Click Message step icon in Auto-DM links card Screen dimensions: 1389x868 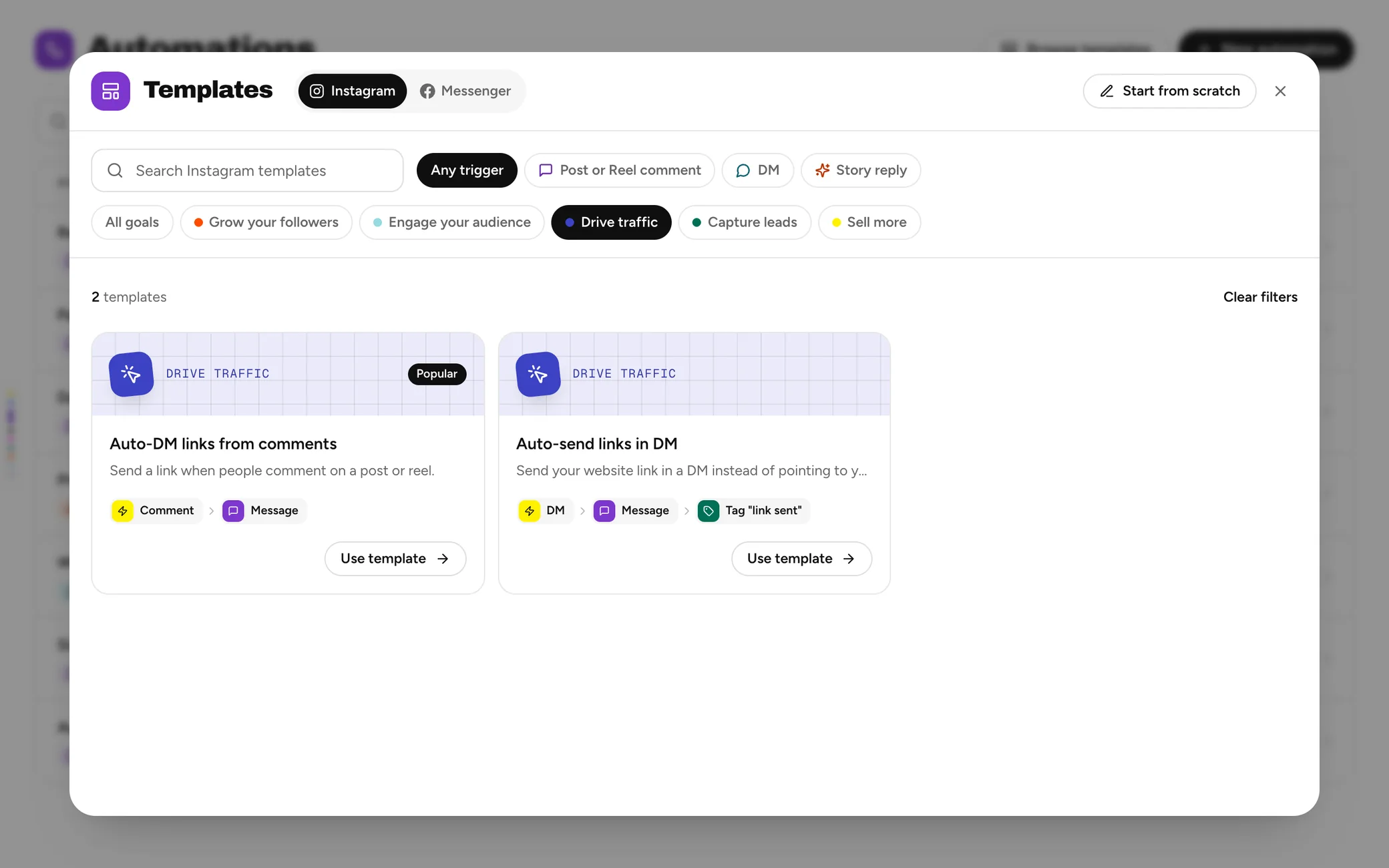(x=233, y=511)
